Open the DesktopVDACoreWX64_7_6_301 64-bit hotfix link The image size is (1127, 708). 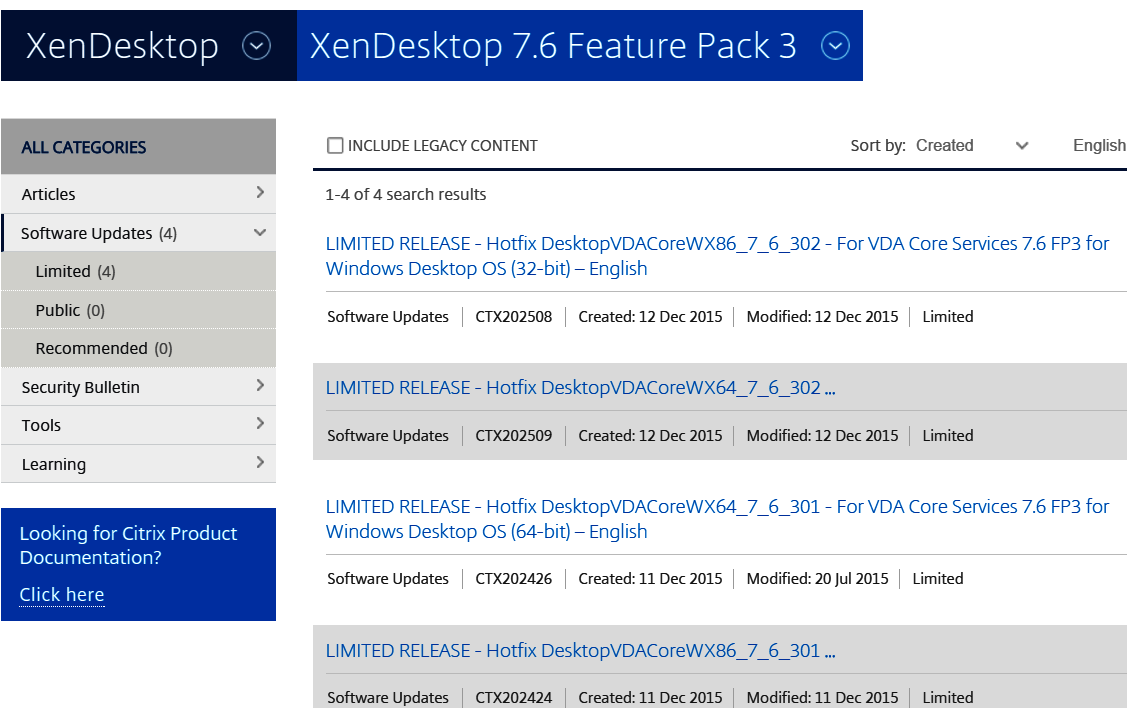[717, 519]
